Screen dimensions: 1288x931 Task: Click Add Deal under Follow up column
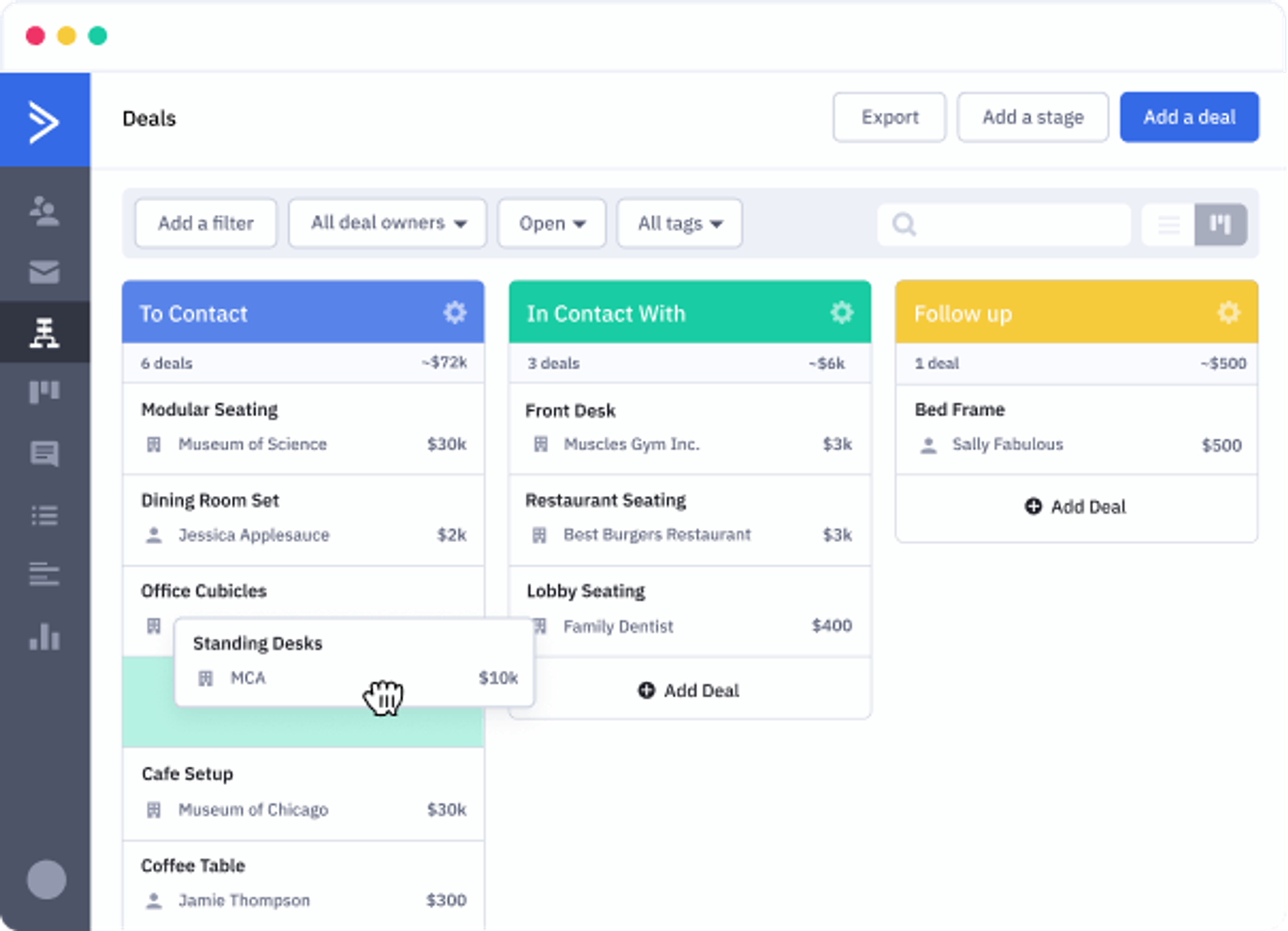pos(1076,507)
